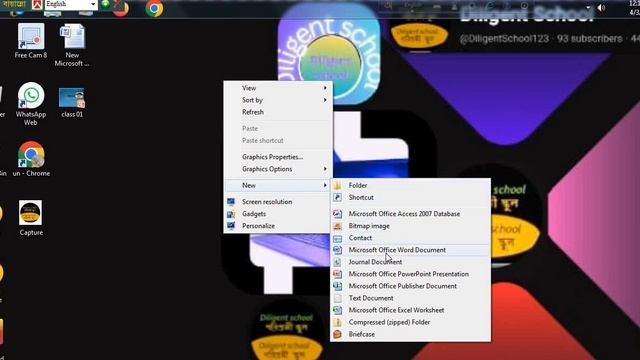
Task: Select Graphics Options menu entry
Action: click(x=278, y=169)
